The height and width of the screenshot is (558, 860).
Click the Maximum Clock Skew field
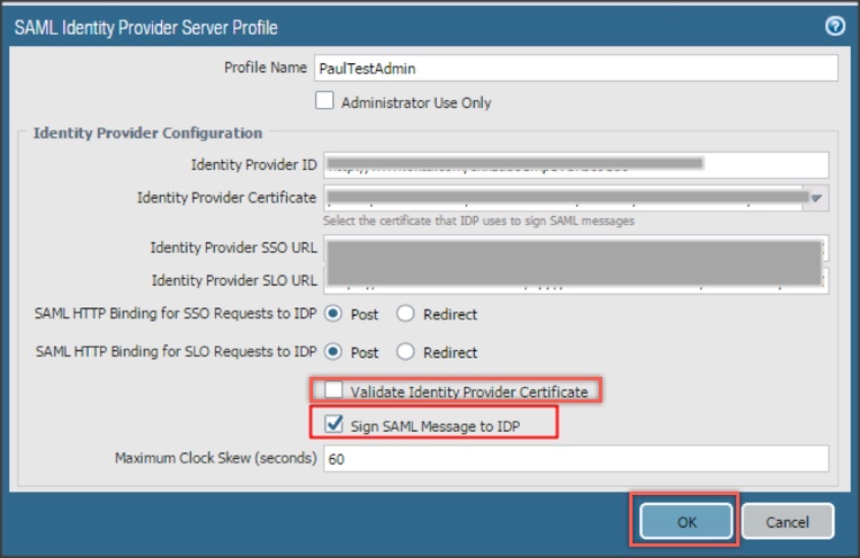(x=575, y=459)
